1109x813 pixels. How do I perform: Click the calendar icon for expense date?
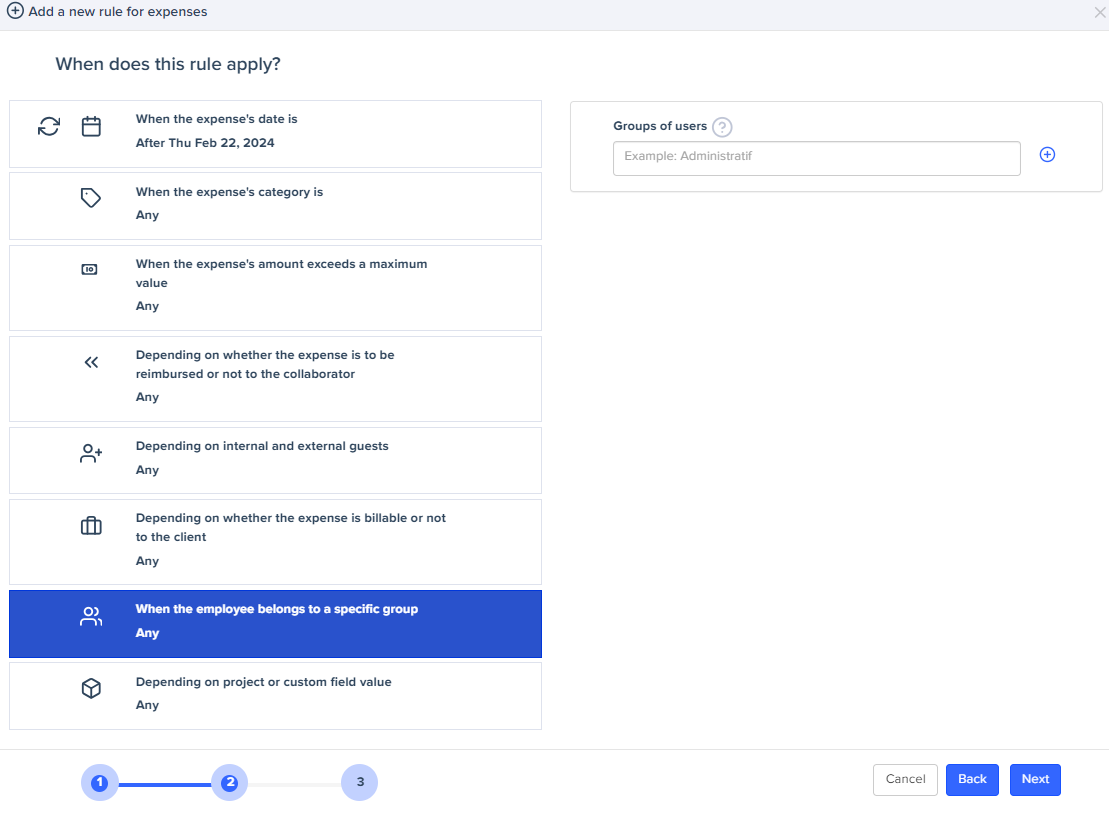pos(91,127)
